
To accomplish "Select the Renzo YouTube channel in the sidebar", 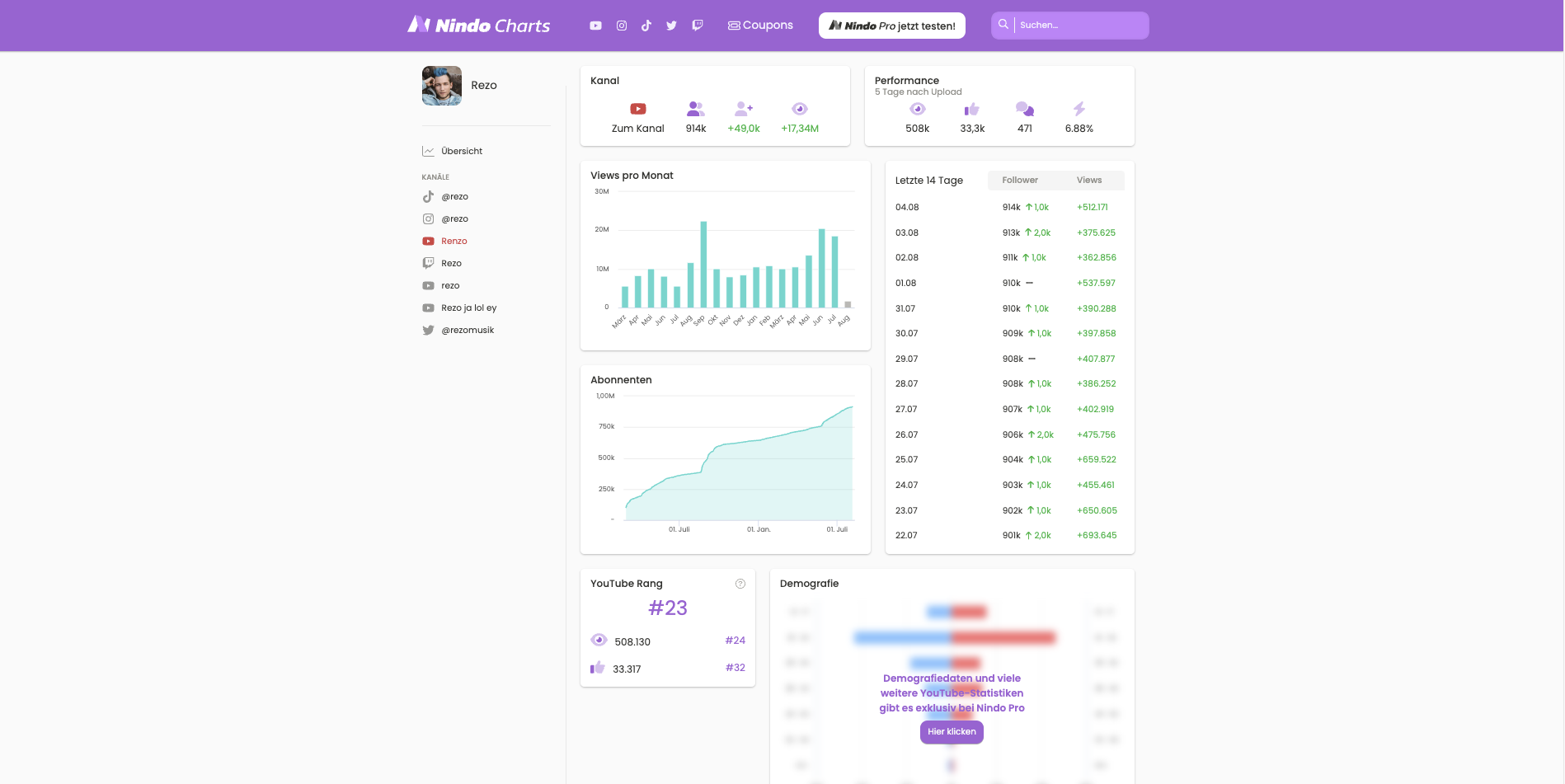I will (454, 241).
